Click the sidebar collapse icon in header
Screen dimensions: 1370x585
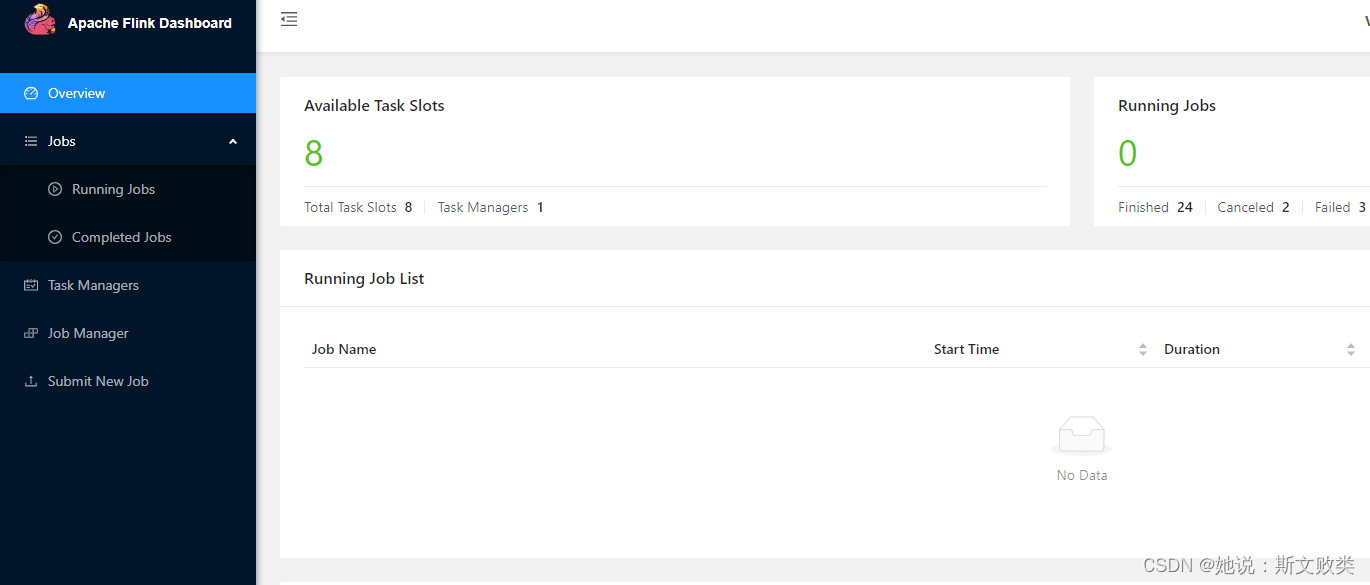pyautogui.click(x=289, y=19)
